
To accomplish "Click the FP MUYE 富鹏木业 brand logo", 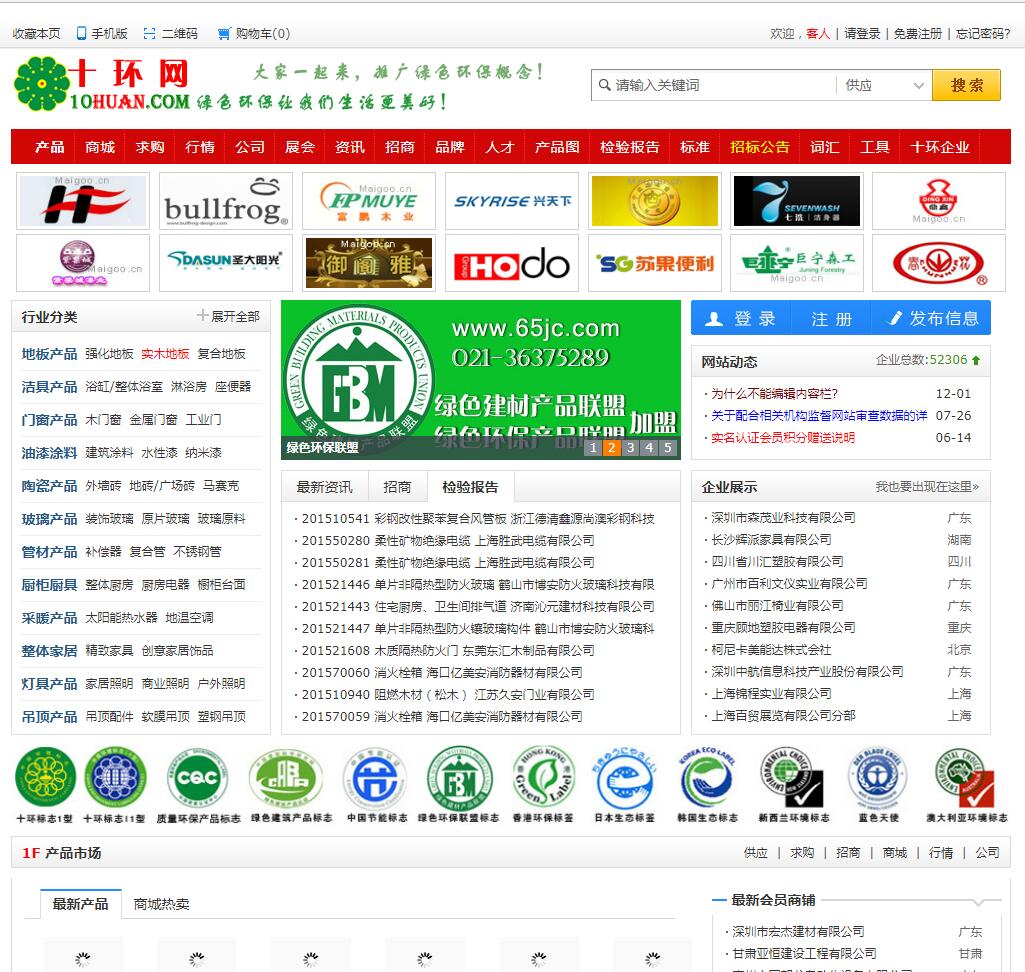I will (369, 201).
